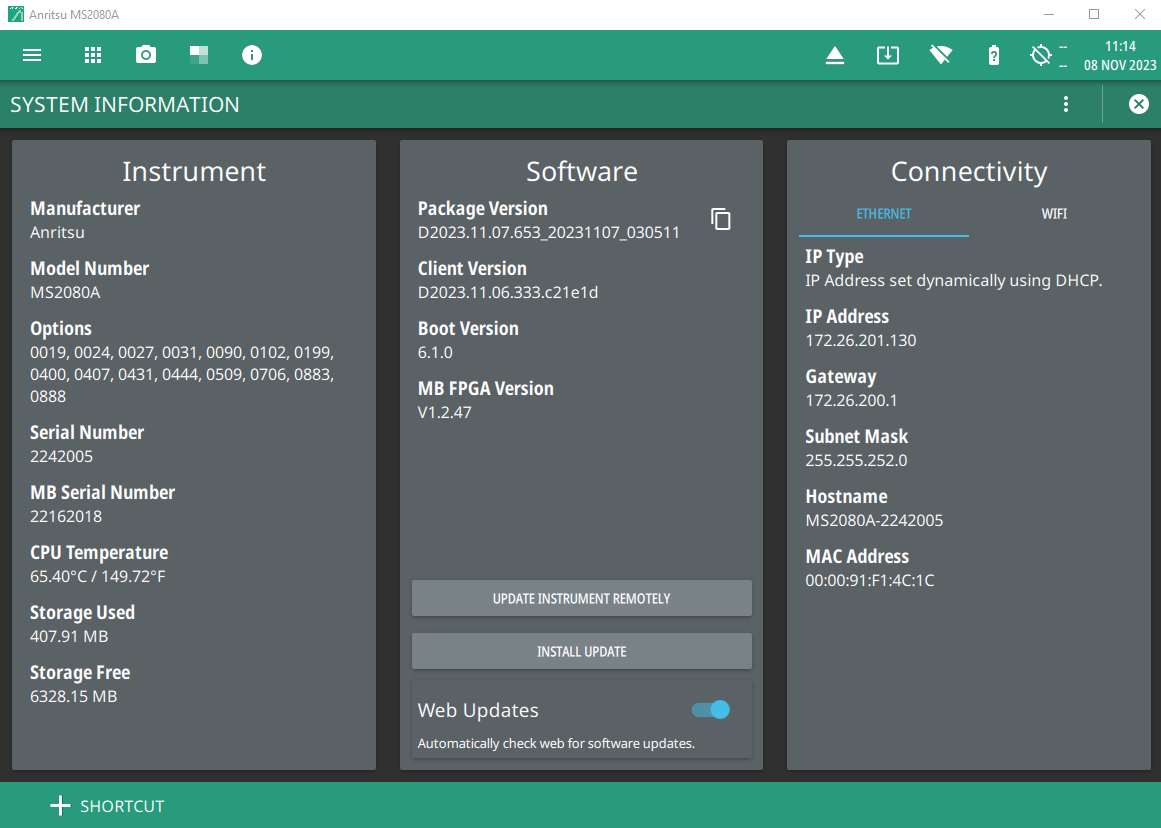Click the system information icon
Screen dimensions: 1161x828
(x=252, y=55)
